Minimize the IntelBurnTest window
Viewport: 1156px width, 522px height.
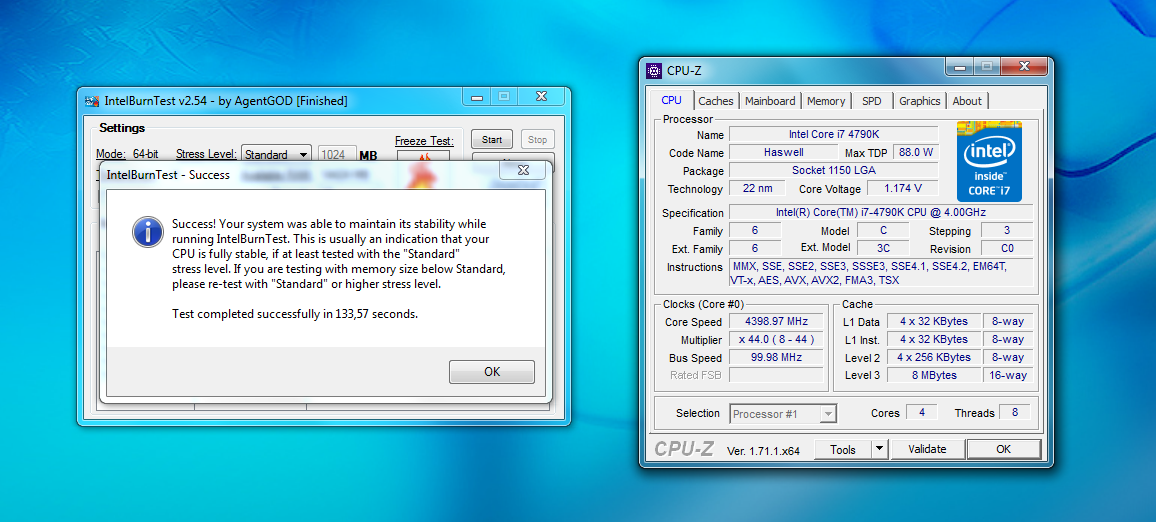click(476, 97)
